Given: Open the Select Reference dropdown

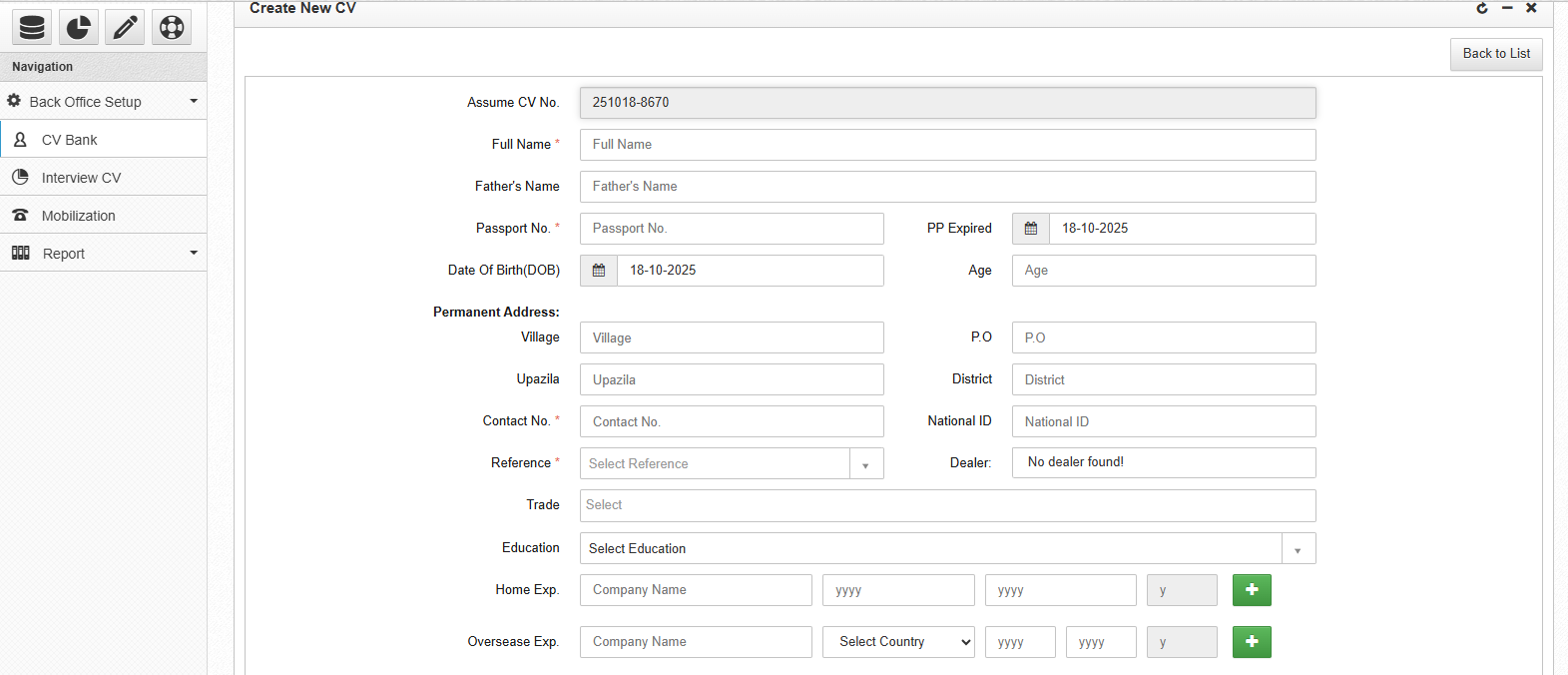Looking at the screenshot, I should click(732, 463).
